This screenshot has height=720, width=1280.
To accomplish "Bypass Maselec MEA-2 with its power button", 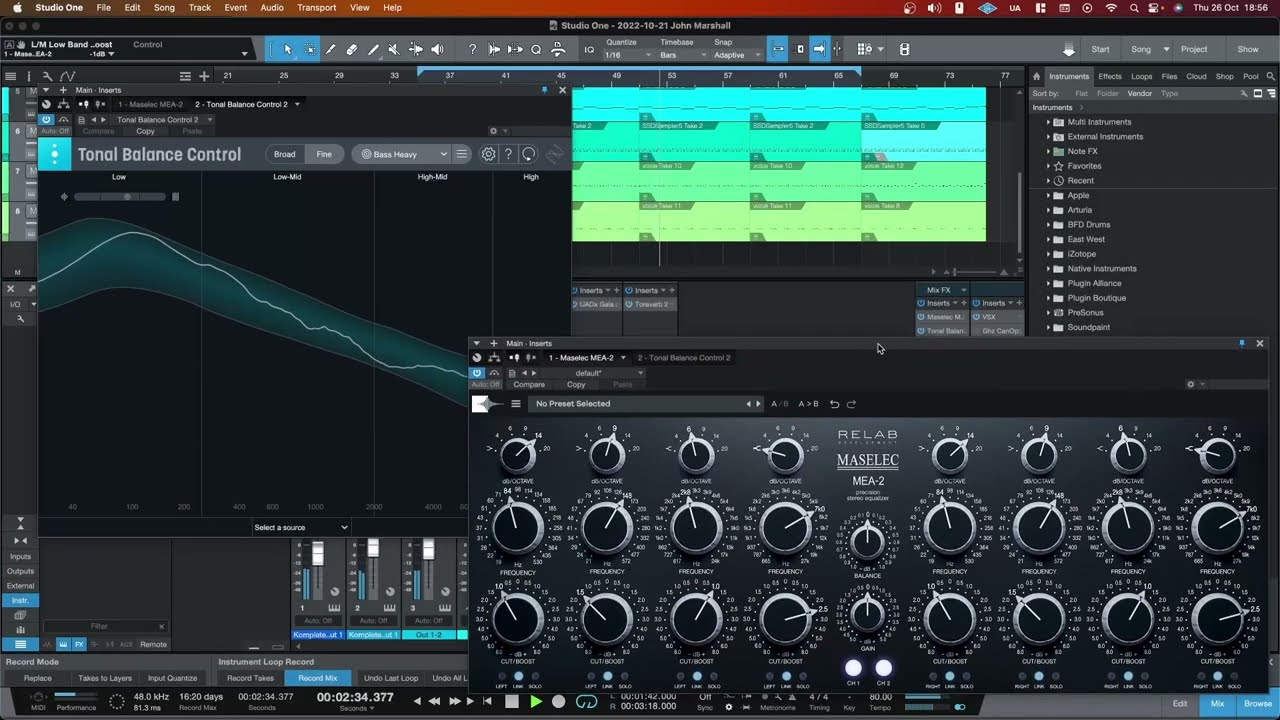I will coord(477,372).
